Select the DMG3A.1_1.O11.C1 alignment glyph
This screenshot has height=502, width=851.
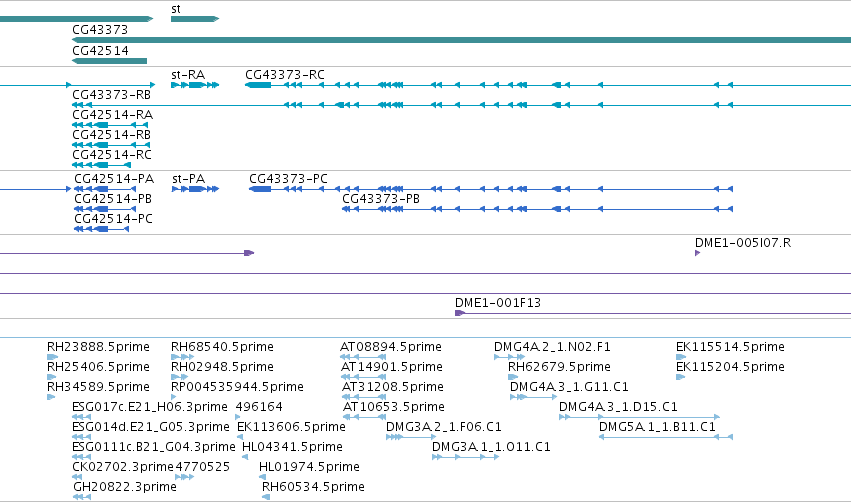tap(466, 457)
